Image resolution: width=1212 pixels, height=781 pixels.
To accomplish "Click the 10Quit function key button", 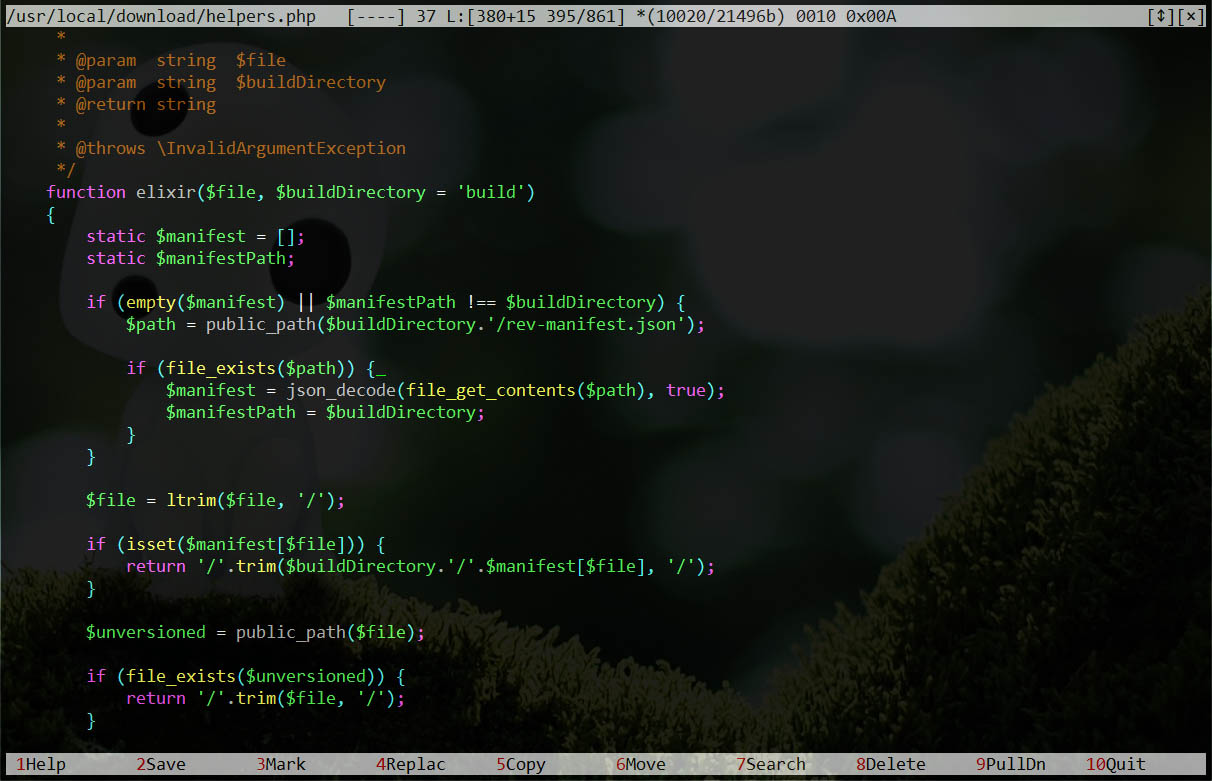I will [1116, 764].
